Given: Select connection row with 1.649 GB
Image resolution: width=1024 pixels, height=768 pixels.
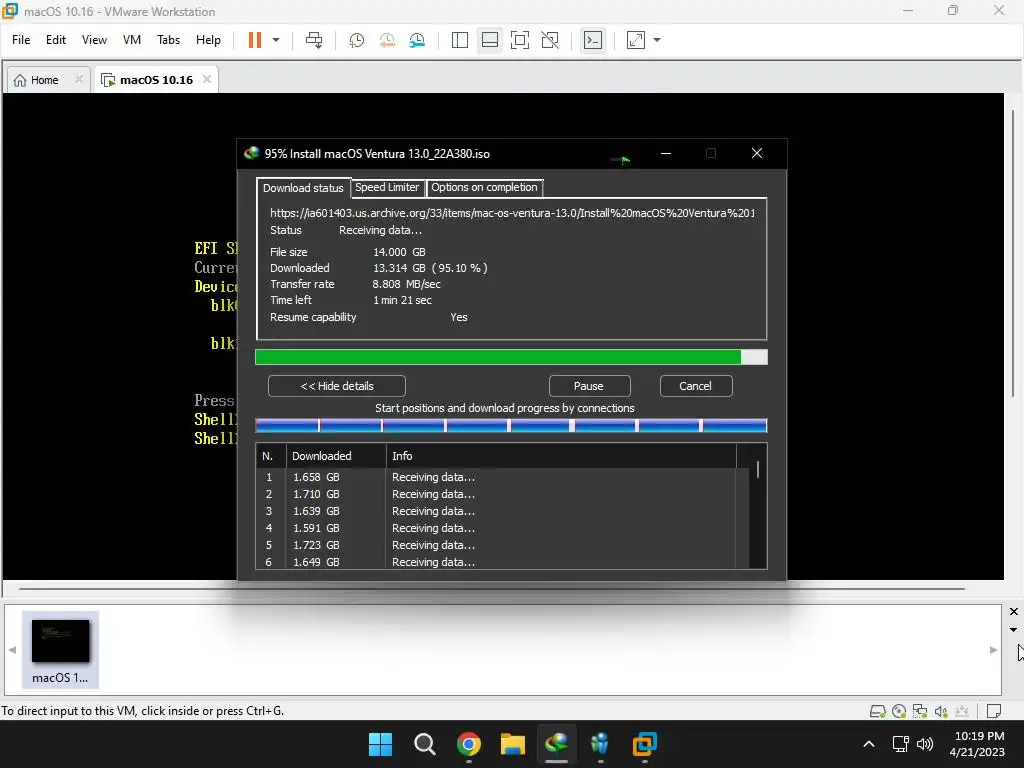Looking at the screenshot, I should [502, 562].
